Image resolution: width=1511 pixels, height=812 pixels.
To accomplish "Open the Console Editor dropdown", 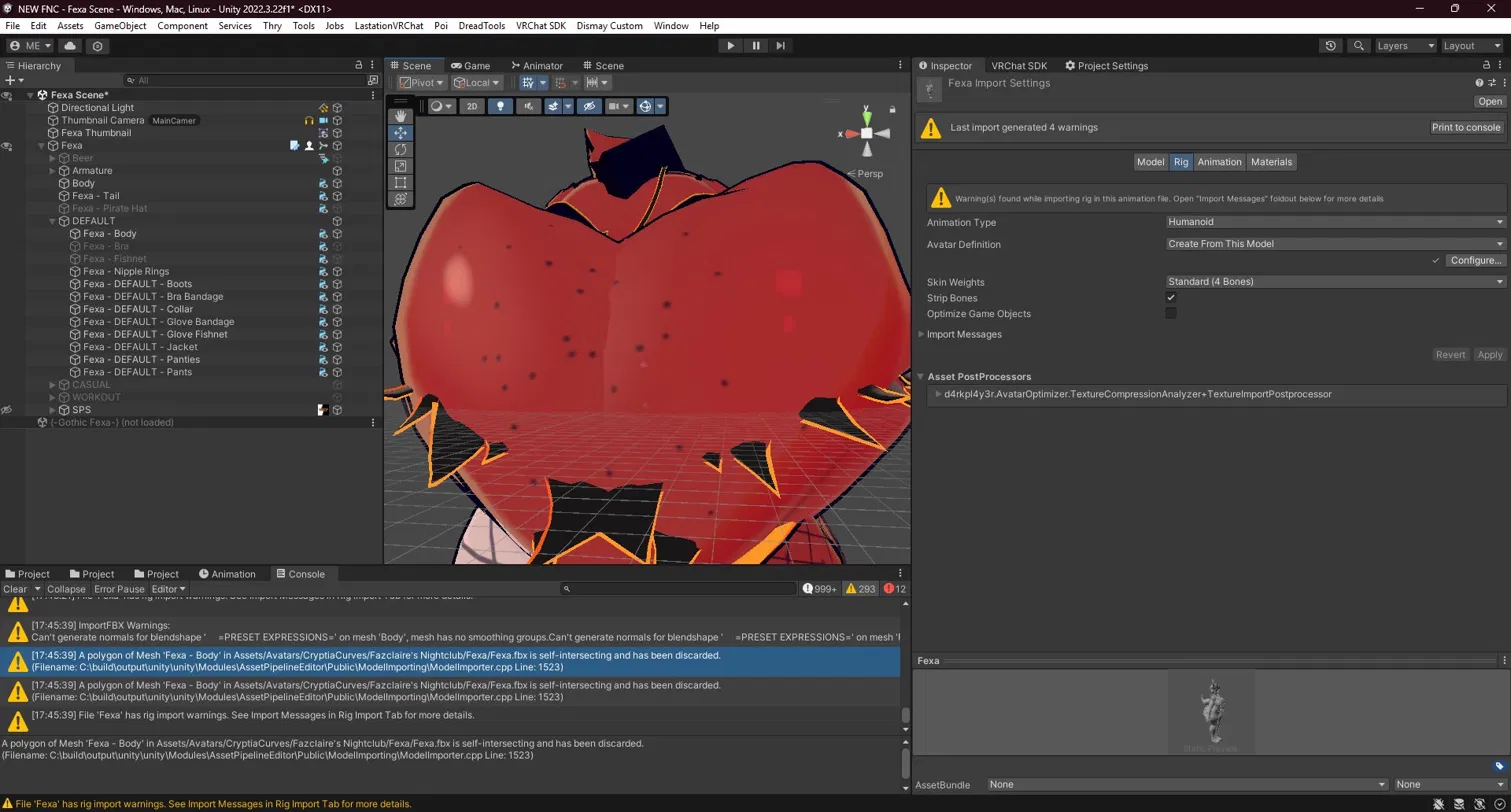I will tap(169, 589).
